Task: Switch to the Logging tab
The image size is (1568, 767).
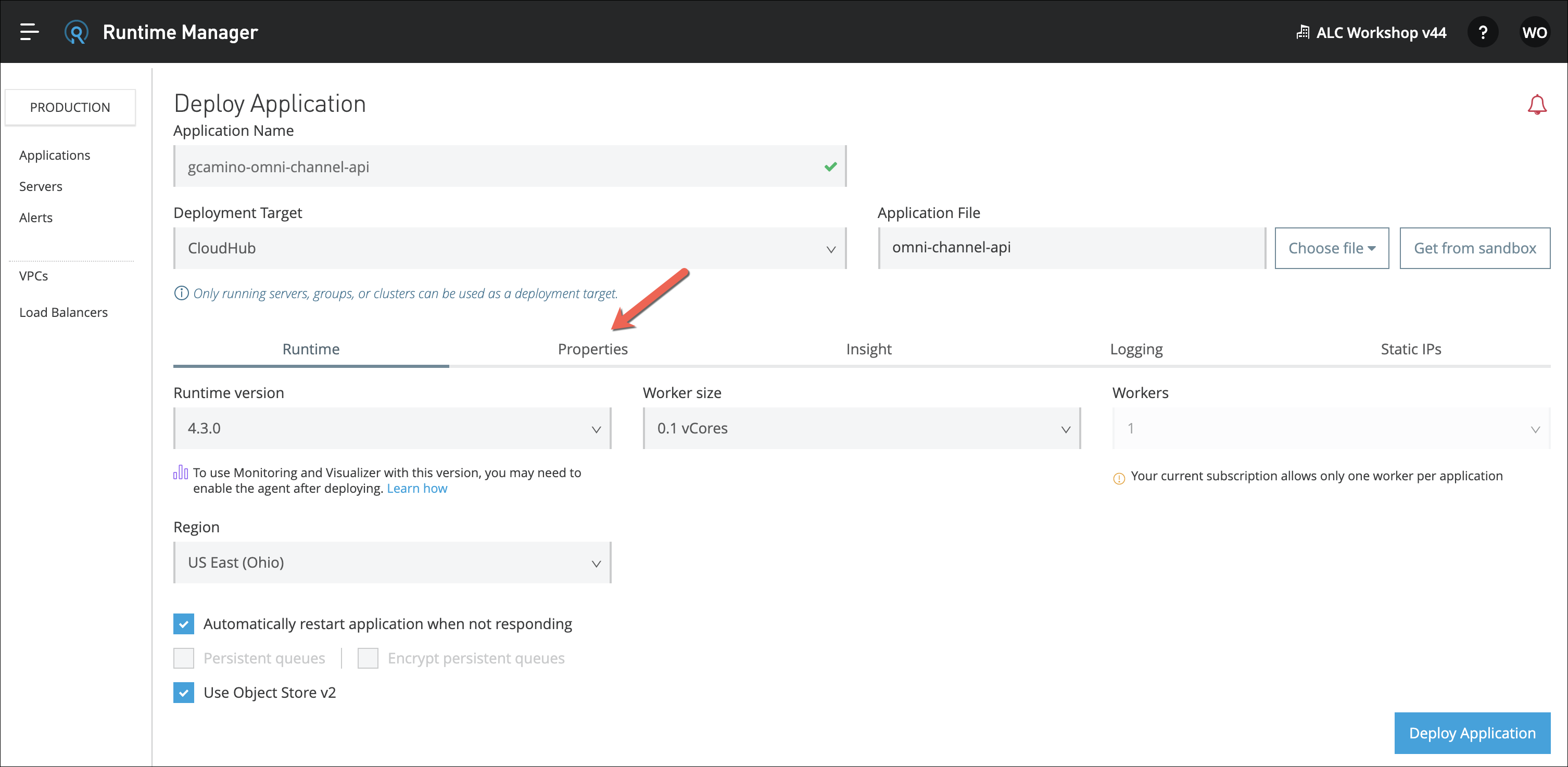Action: pos(1136,349)
